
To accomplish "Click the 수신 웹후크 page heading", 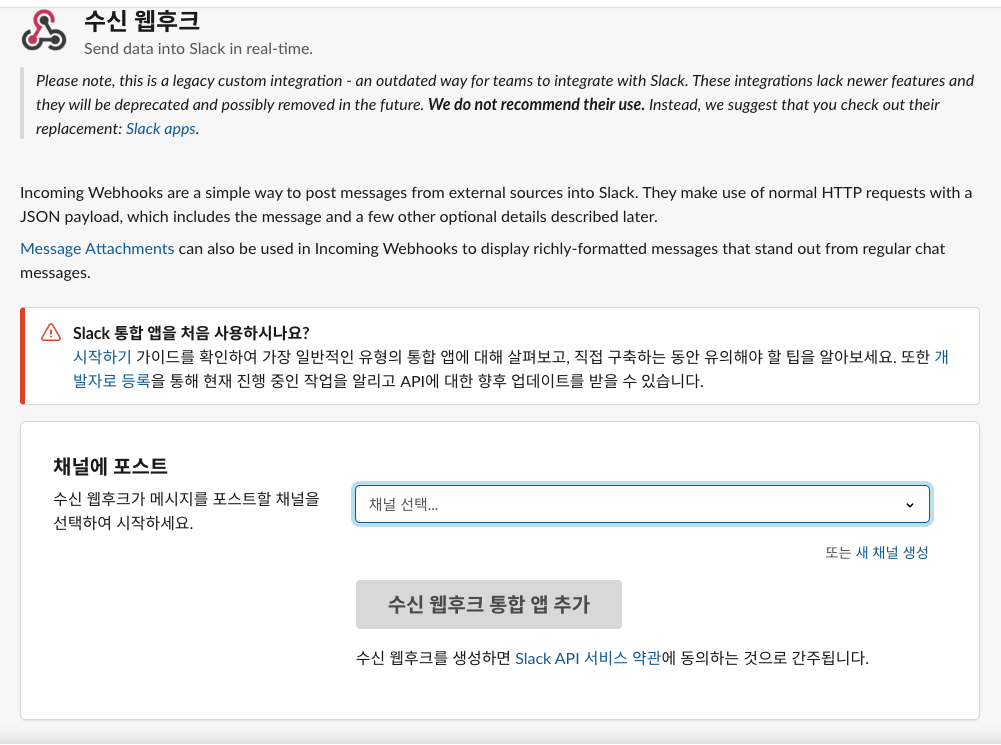I will pyautogui.click(x=142, y=21).
